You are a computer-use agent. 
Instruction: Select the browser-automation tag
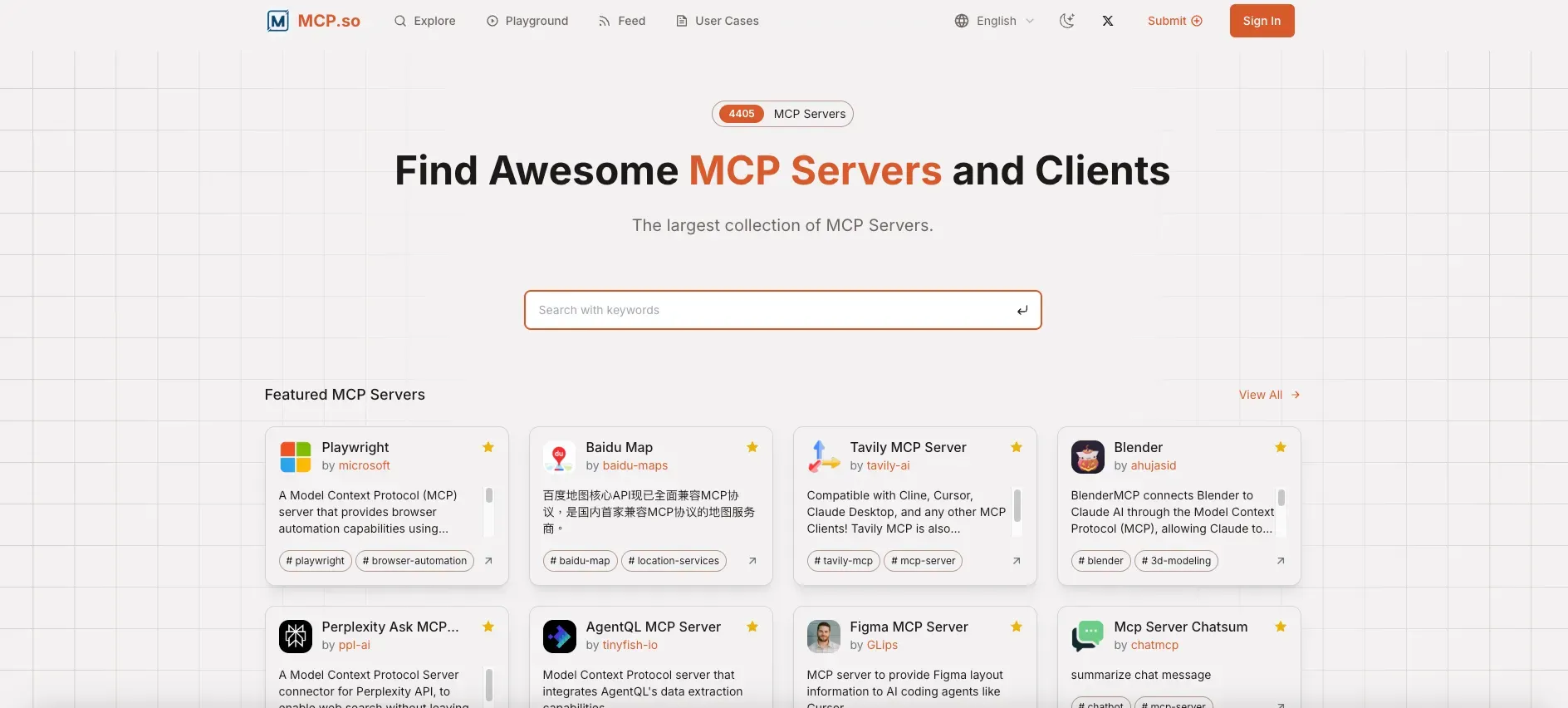[414, 561]
